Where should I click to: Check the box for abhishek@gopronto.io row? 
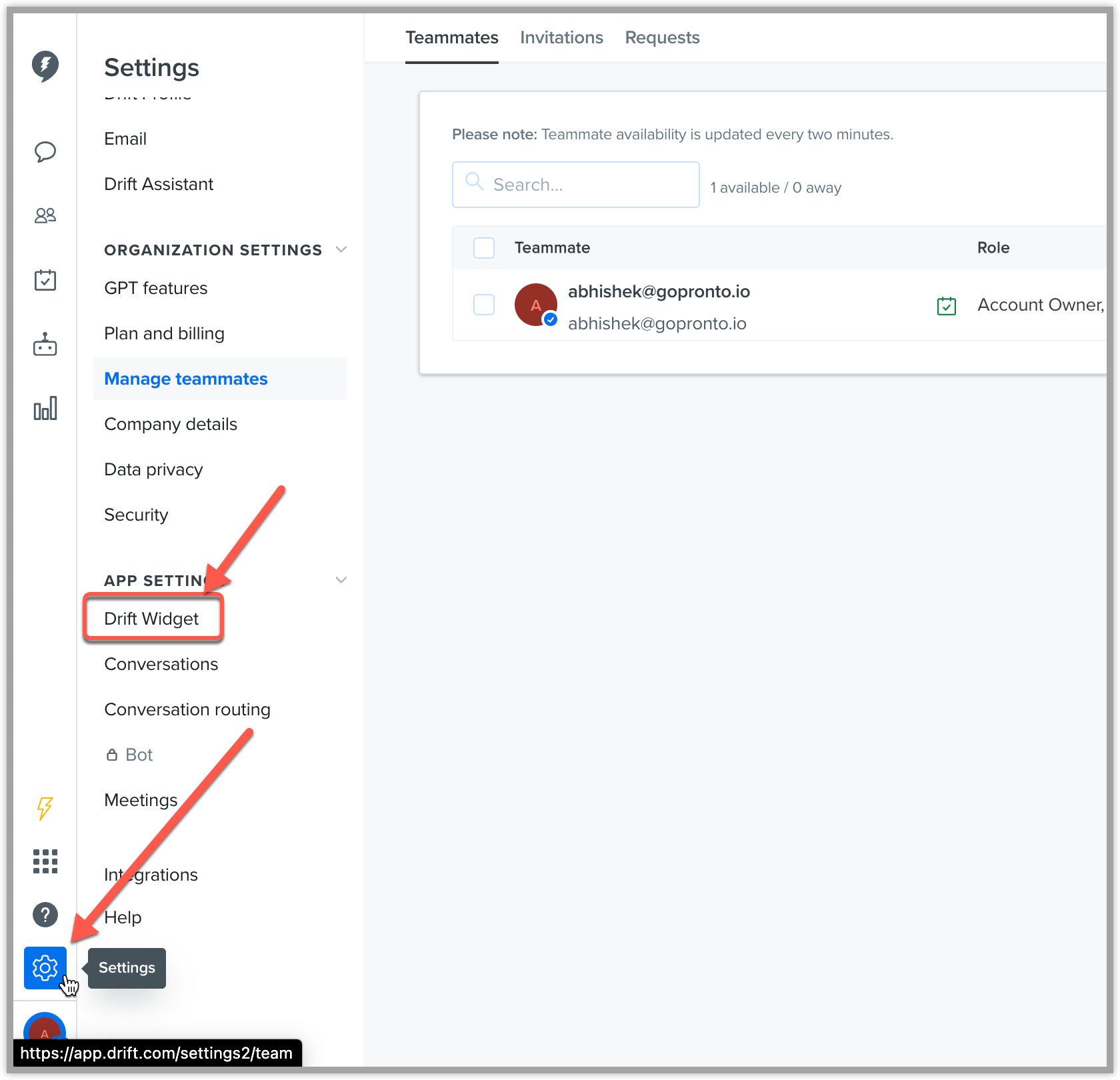click(x=484, y=305)
